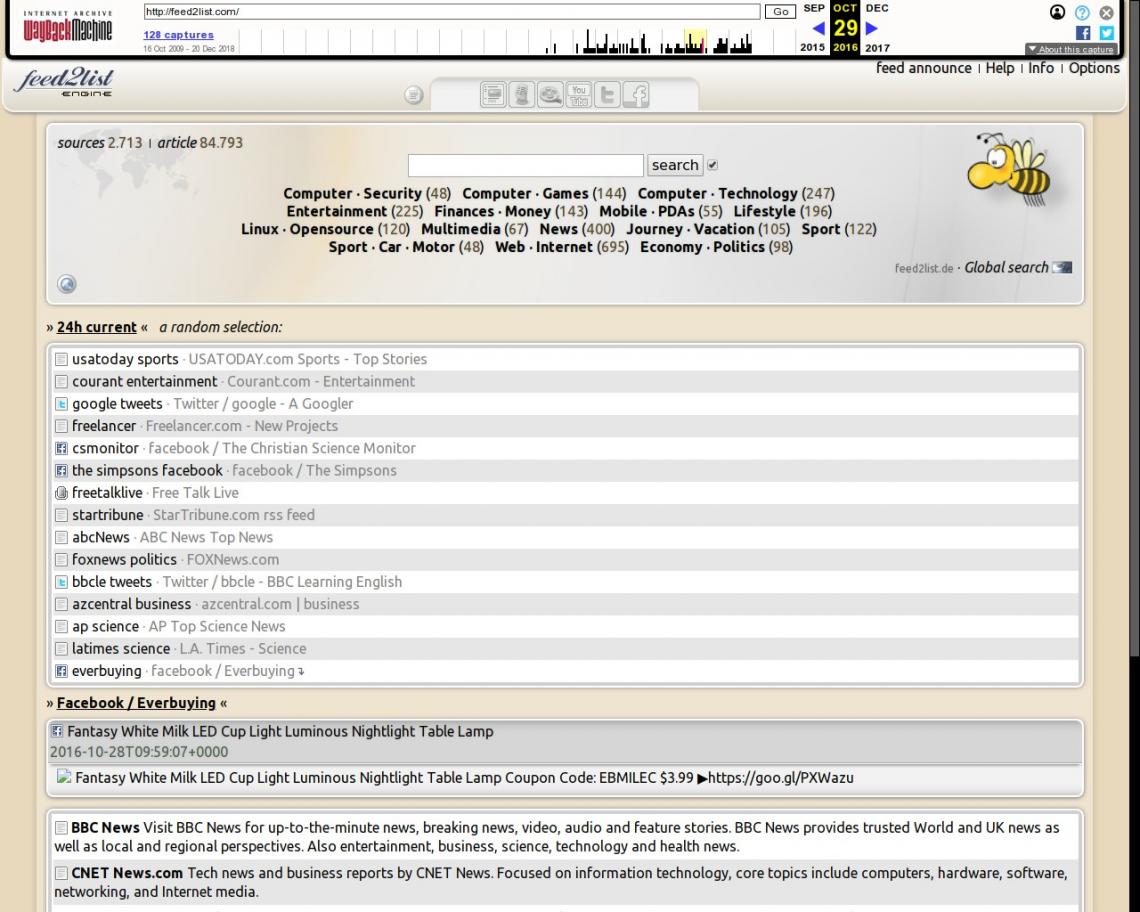This screenshot has width=1140, height=912.
Task: Click the round globe icon under categories
Action: (67, 284)
